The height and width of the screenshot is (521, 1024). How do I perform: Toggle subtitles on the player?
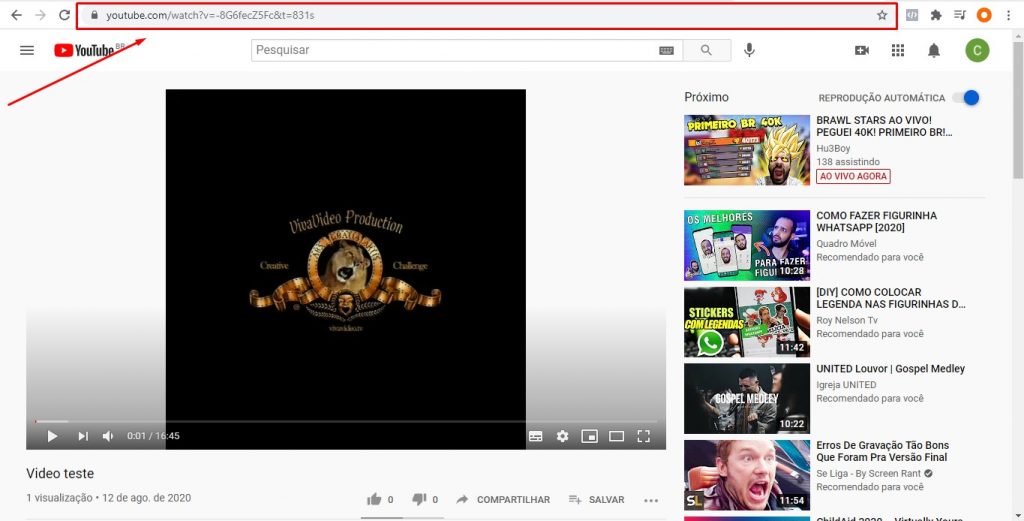tap(536, 436)
